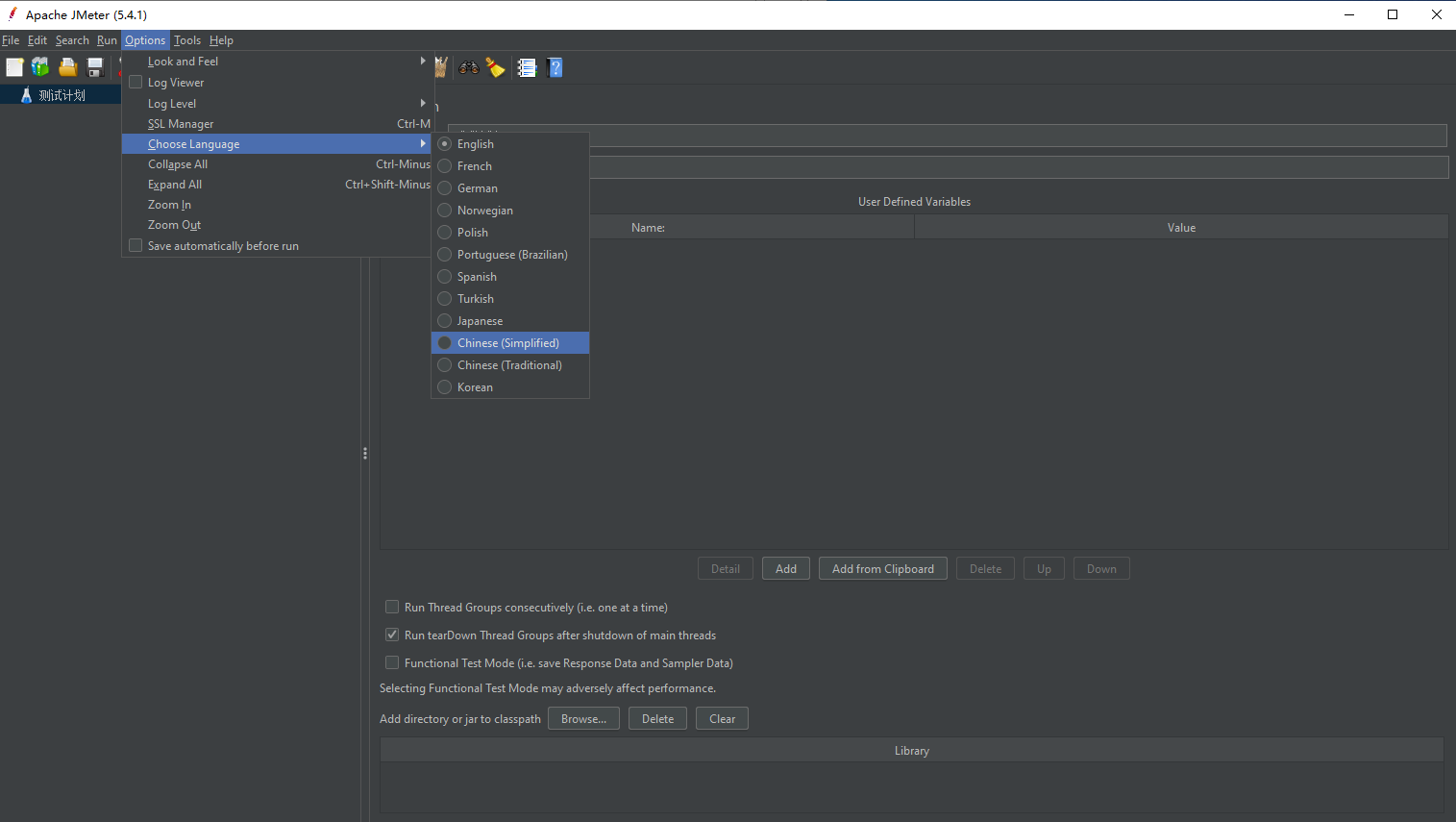The height and width of the screenshot is (822, 1456).
Task: Select the 测试计划 test plan node
Action: pyautogui.click(x=62, y=95)
